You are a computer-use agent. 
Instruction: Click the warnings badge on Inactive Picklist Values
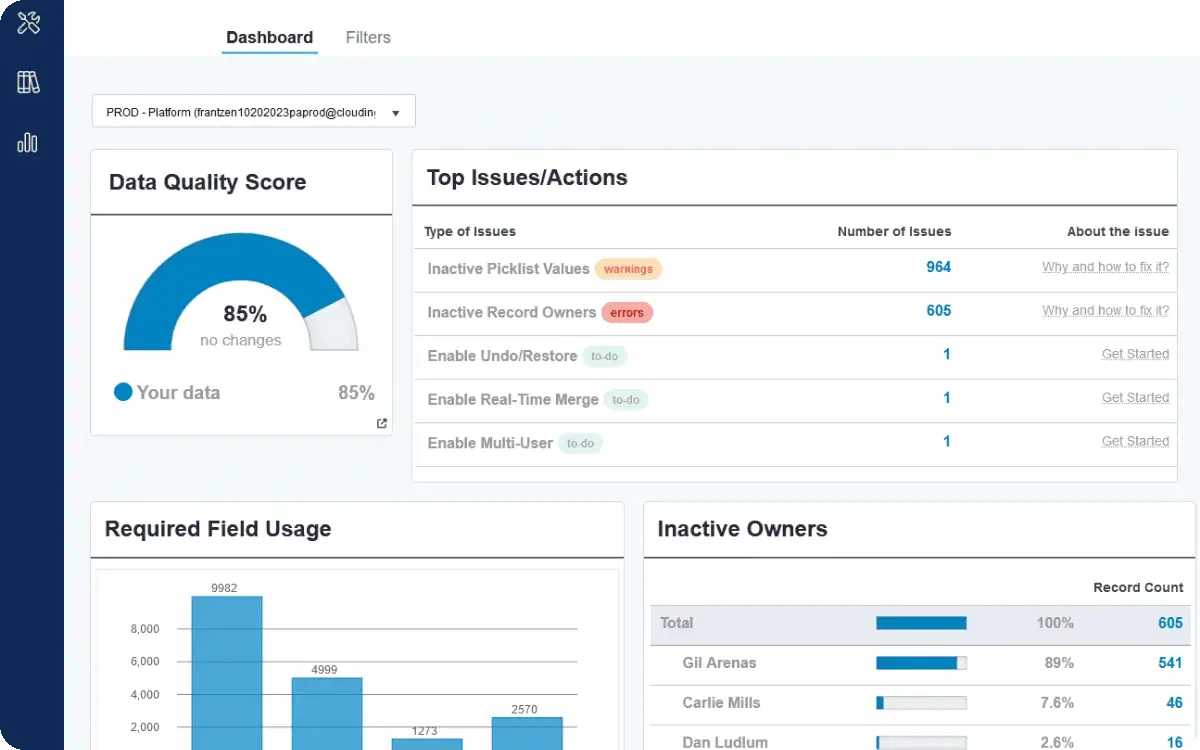pyautogui.click(x=628, y=269)
